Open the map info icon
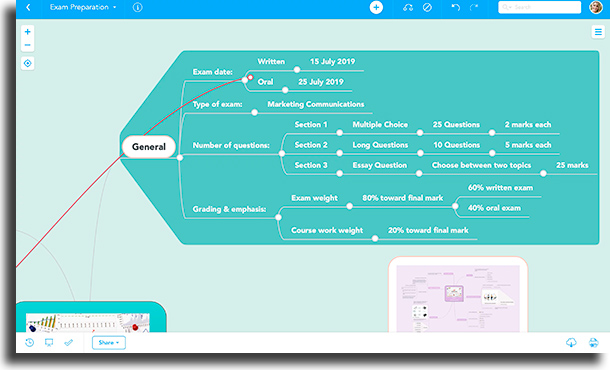610x370 pixels. [x=137, y=7]
